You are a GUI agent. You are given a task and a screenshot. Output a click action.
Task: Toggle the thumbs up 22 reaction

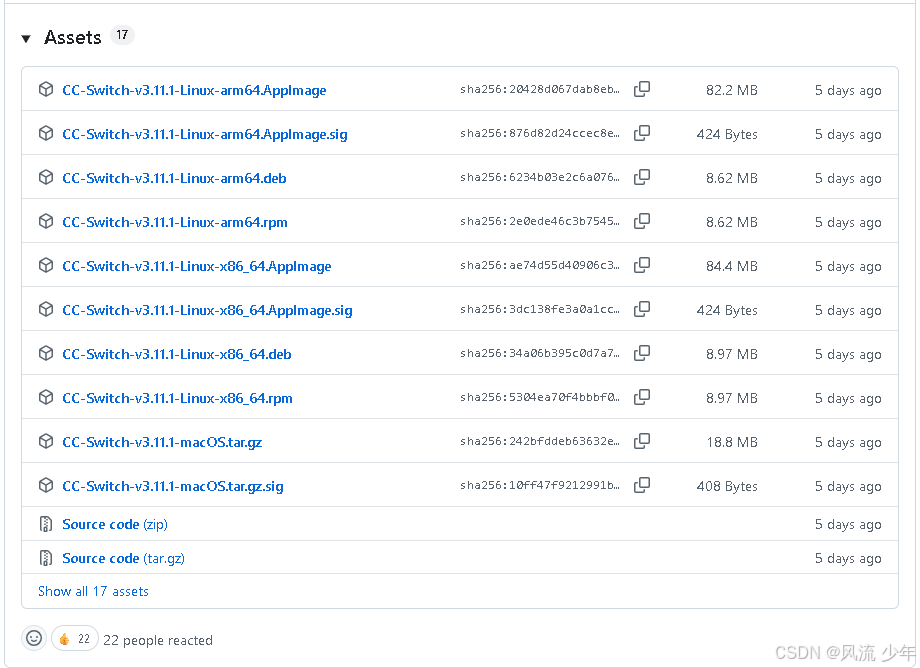[75, 639]
